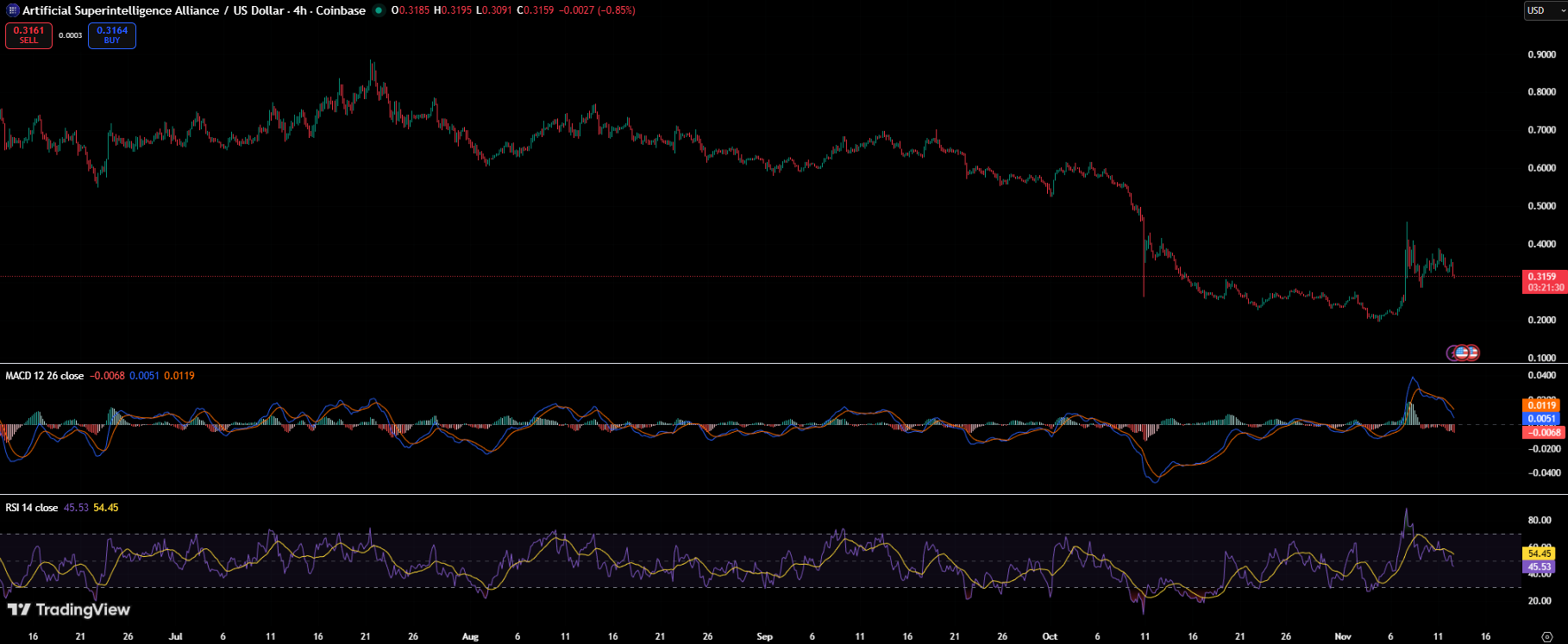
Task: Click the yellow 54.45 value in RSI legend
Action: 106,508
